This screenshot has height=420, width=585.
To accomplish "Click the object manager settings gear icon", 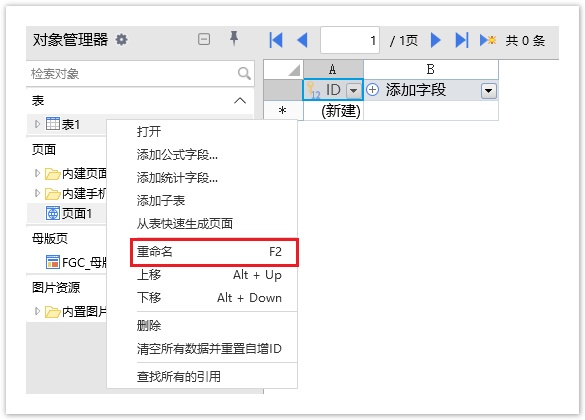I will 121,39.
